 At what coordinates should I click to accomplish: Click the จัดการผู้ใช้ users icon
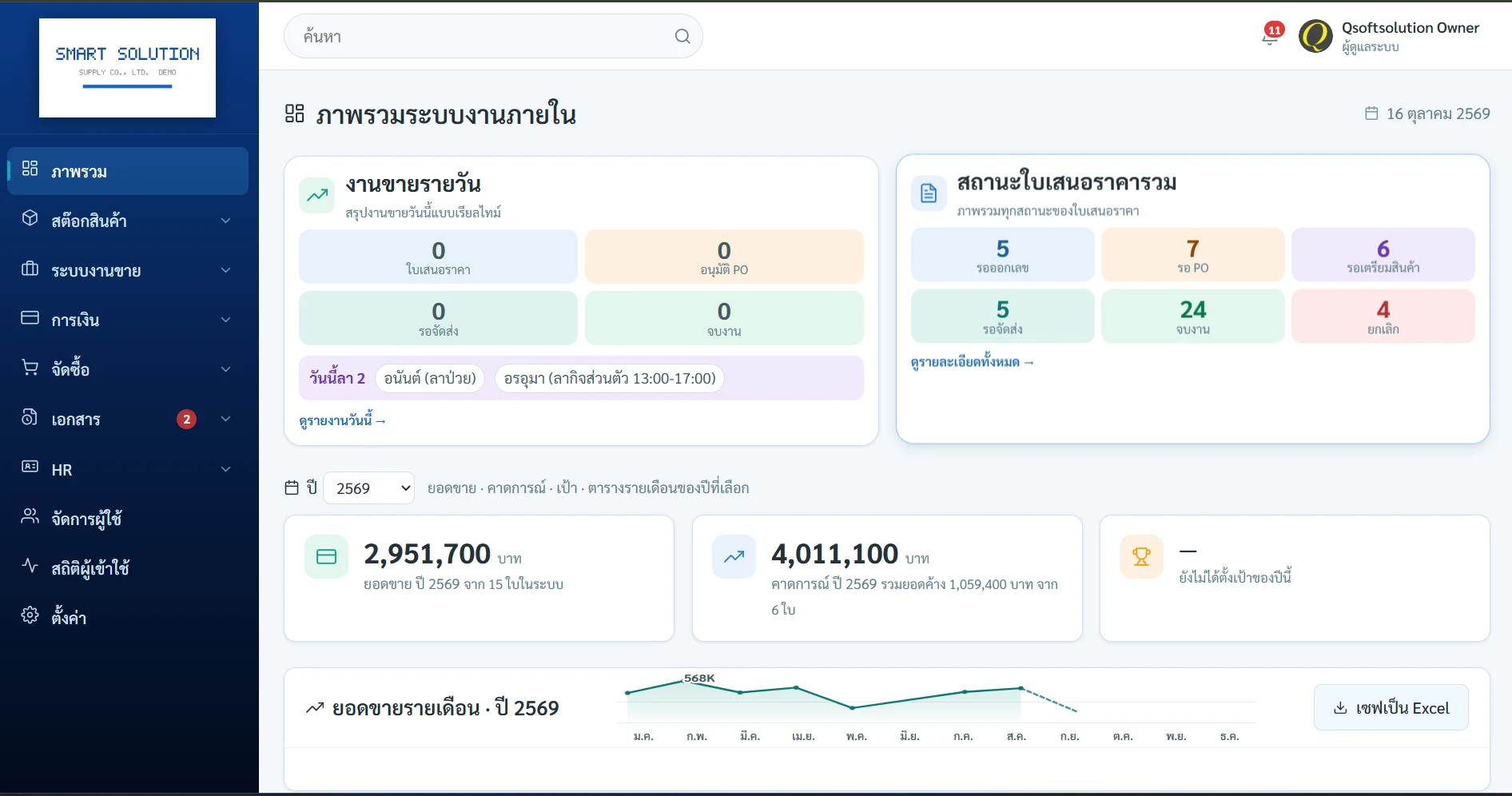tap(30, 516)
